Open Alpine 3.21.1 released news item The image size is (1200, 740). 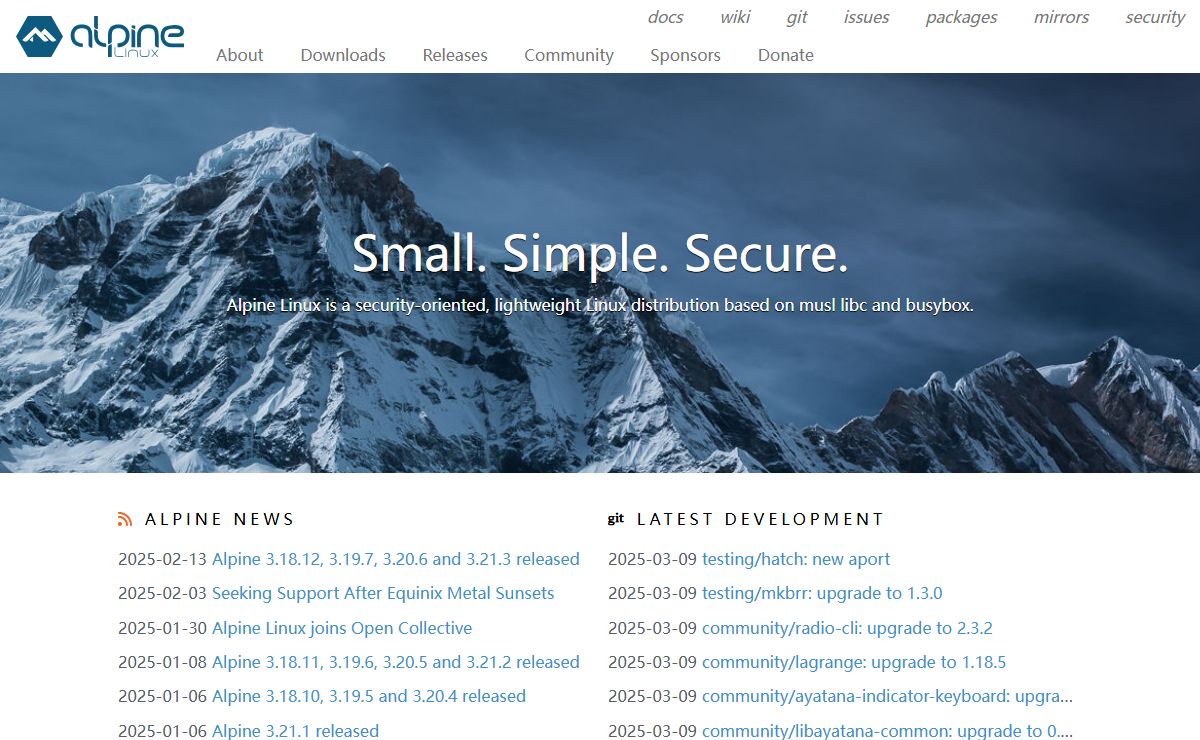coord(296,730)
